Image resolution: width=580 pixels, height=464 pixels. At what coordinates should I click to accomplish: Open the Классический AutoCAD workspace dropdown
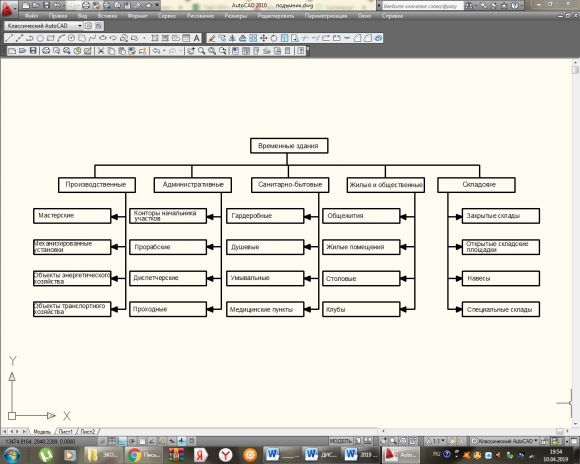coord(44,26)
